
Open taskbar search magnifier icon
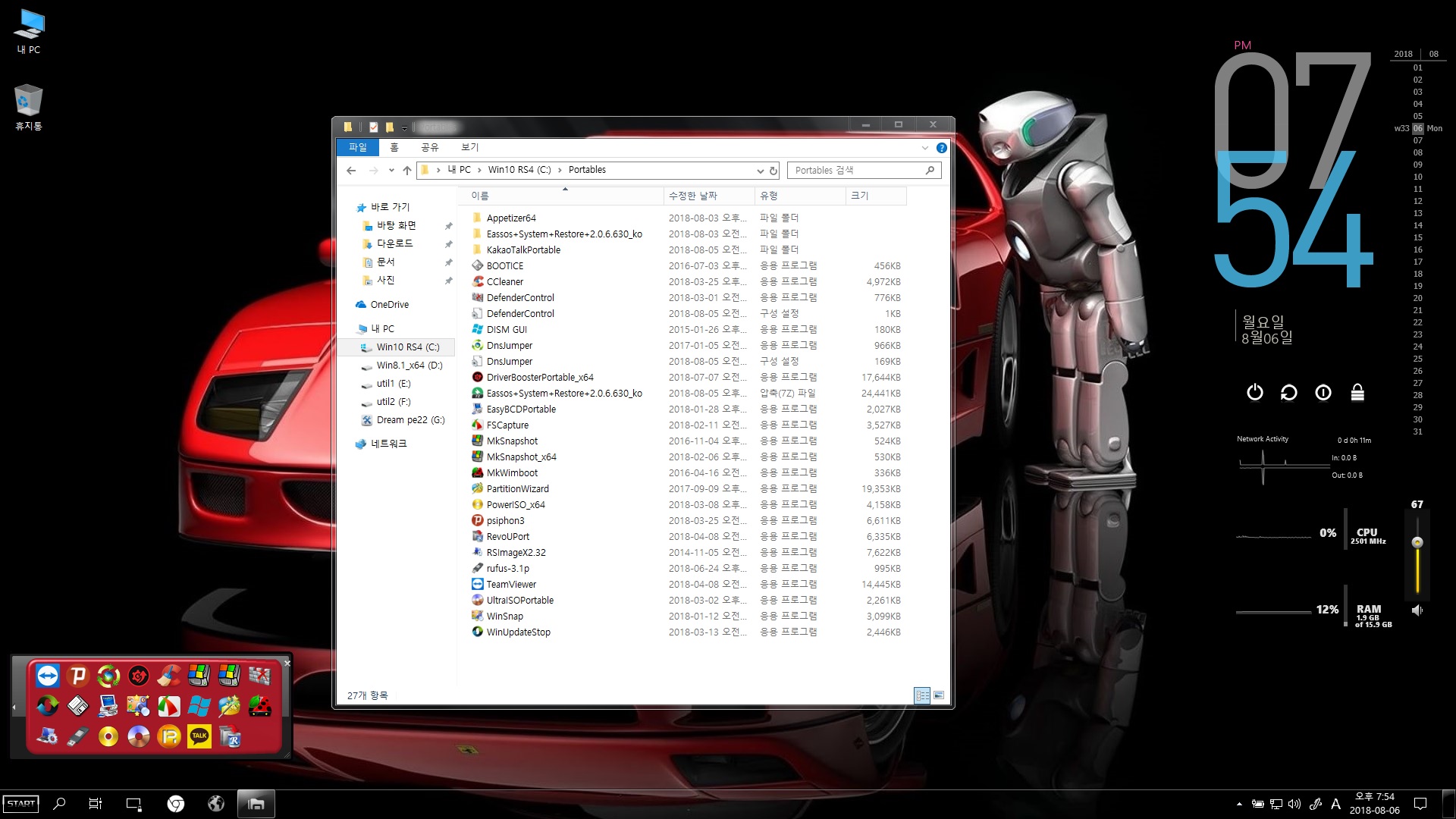(x=59, y=804)
